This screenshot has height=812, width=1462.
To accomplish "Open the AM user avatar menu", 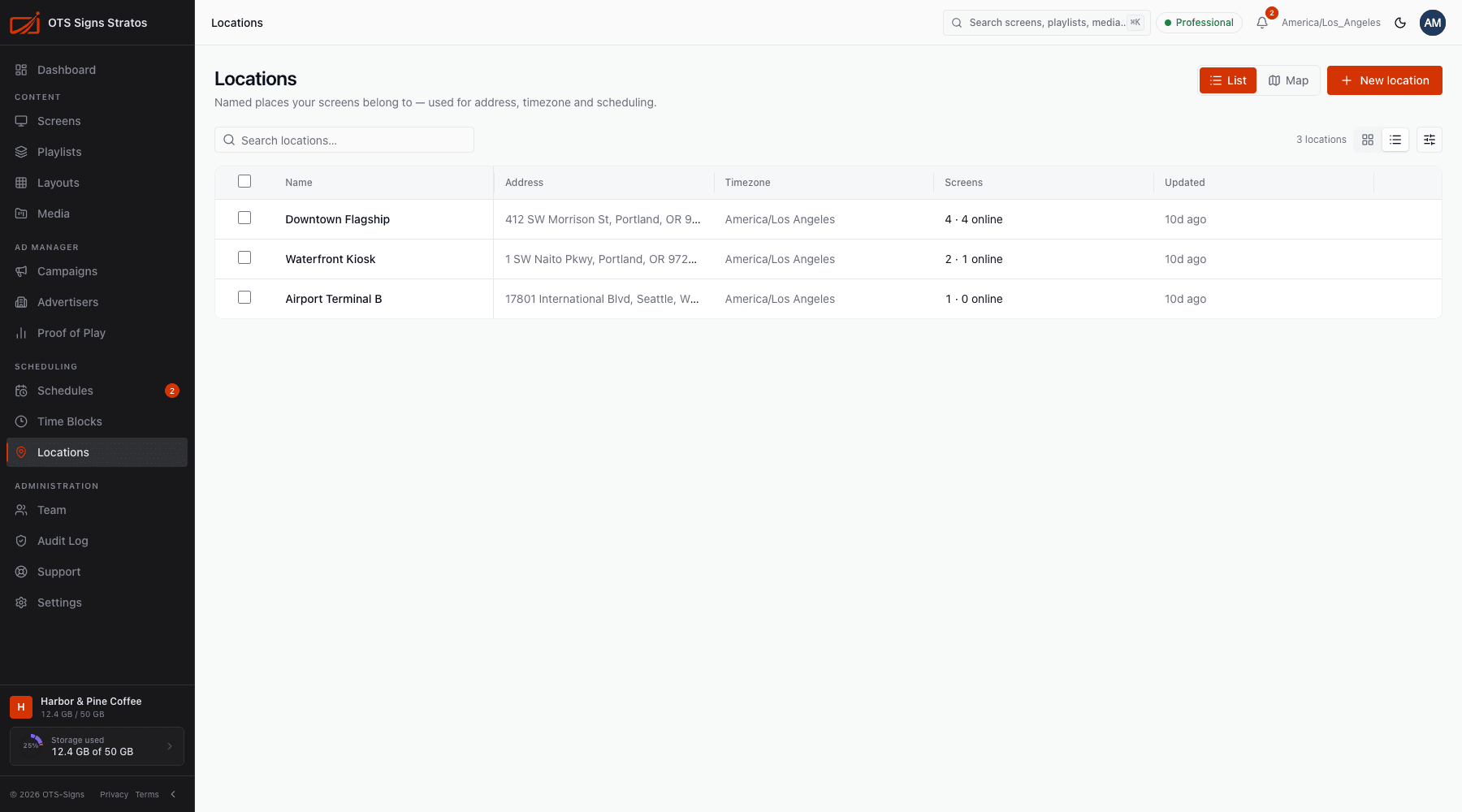I will coord(1433,23).
